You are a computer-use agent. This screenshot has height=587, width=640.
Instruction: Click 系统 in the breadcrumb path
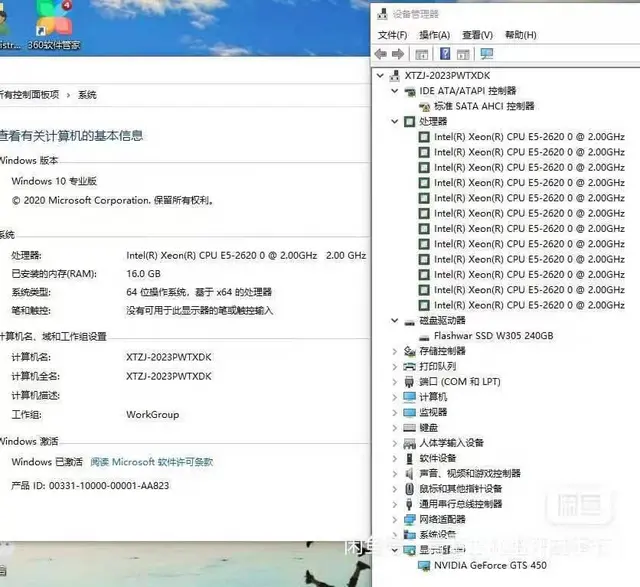point(87,95)
